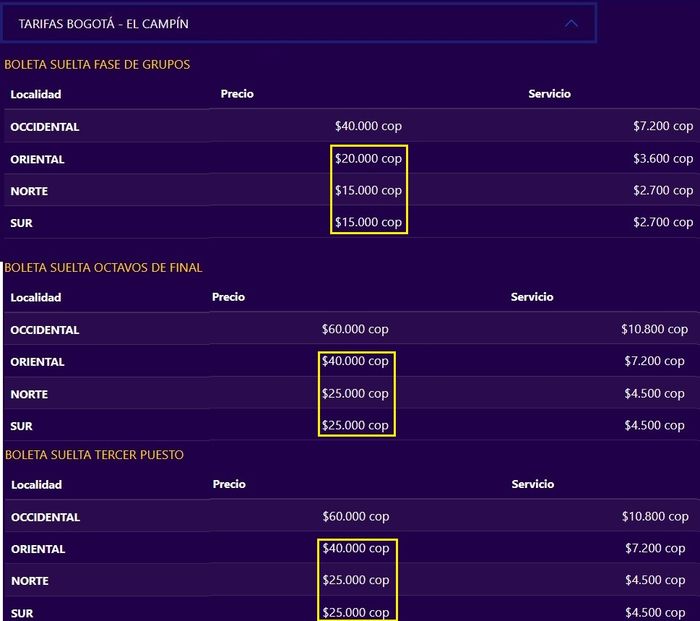The width and height of the screenshot is (700, 621).
Task: Click Servicio column header in Tercer Puesto table
Action: [532, 484]
